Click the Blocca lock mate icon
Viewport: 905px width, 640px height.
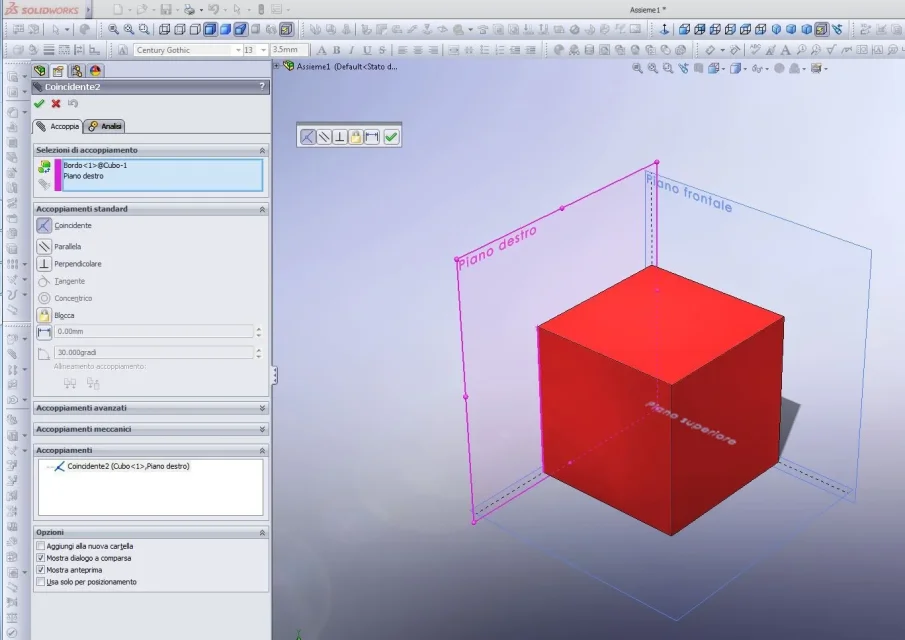(x=44, y=315)
